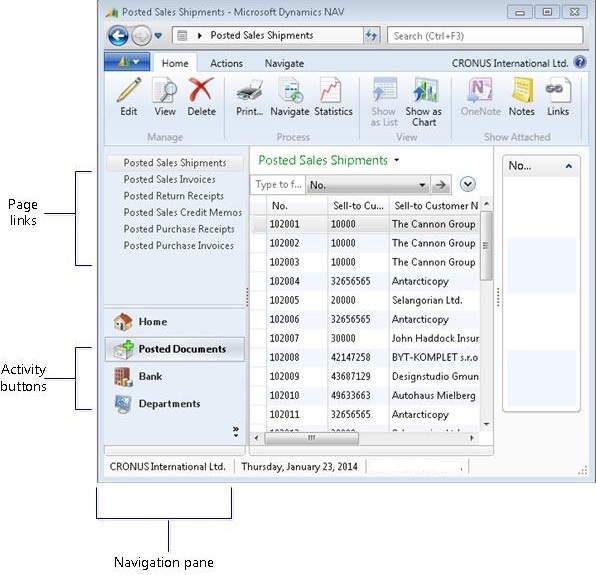
Task: Click the Search (Ctrl+F3) field
Action: click(485, 36)
